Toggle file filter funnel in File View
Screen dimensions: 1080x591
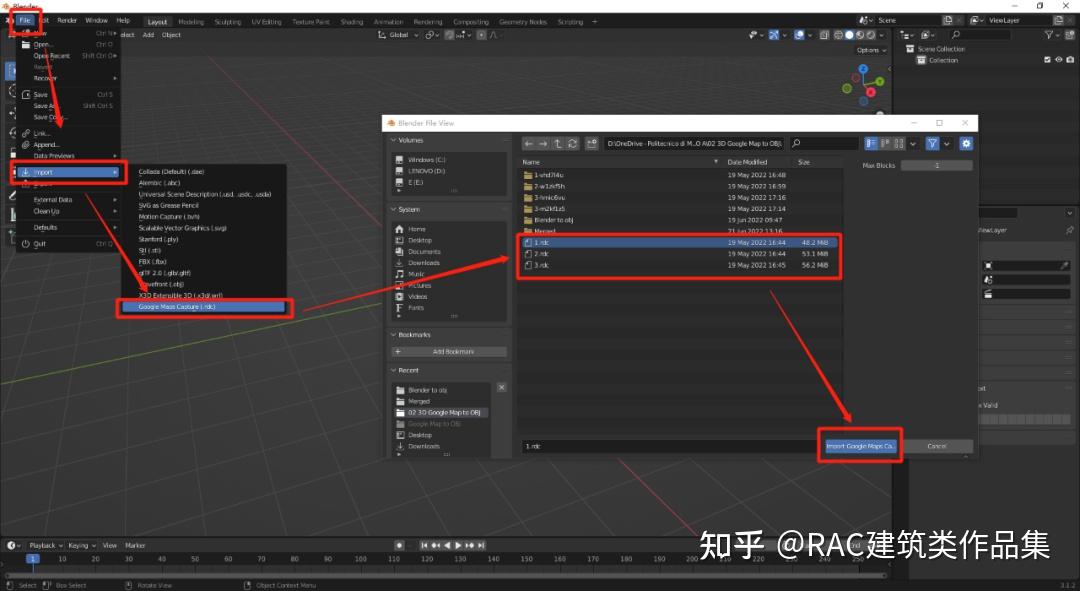click(932, 143)
